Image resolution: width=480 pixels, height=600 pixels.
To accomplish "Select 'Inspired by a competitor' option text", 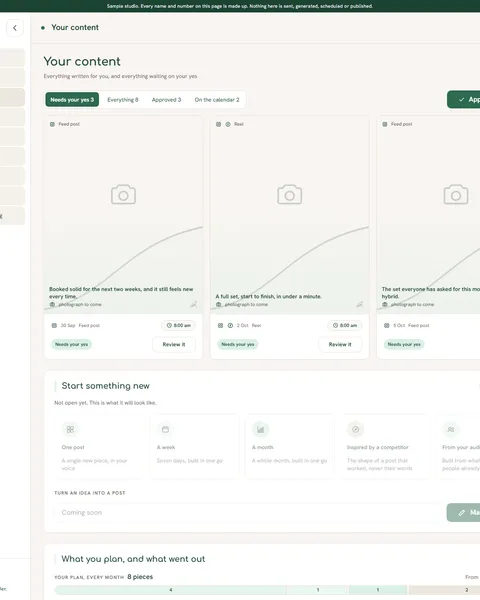I will pos(377,447).
